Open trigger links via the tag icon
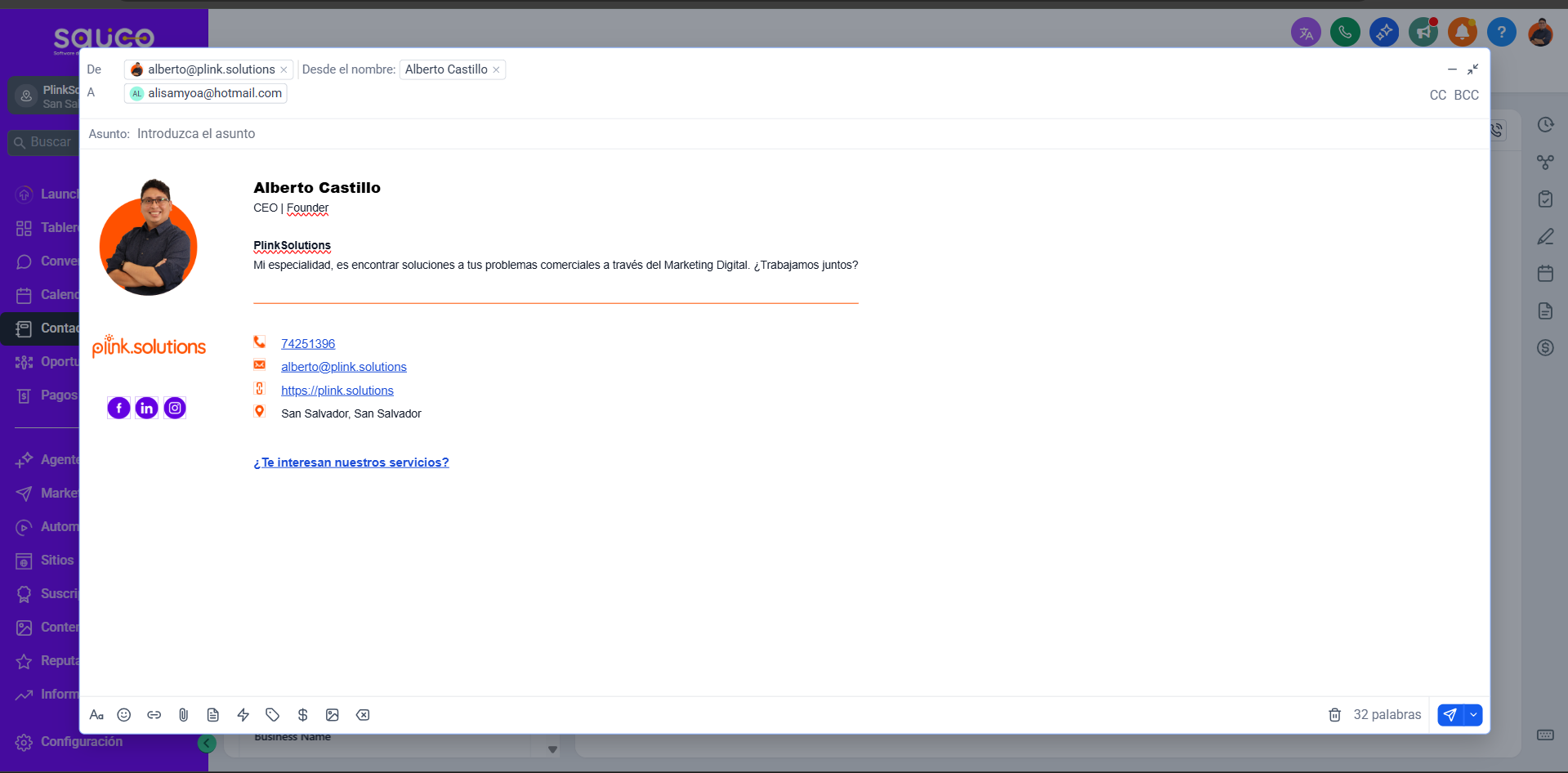 [272, 715]
